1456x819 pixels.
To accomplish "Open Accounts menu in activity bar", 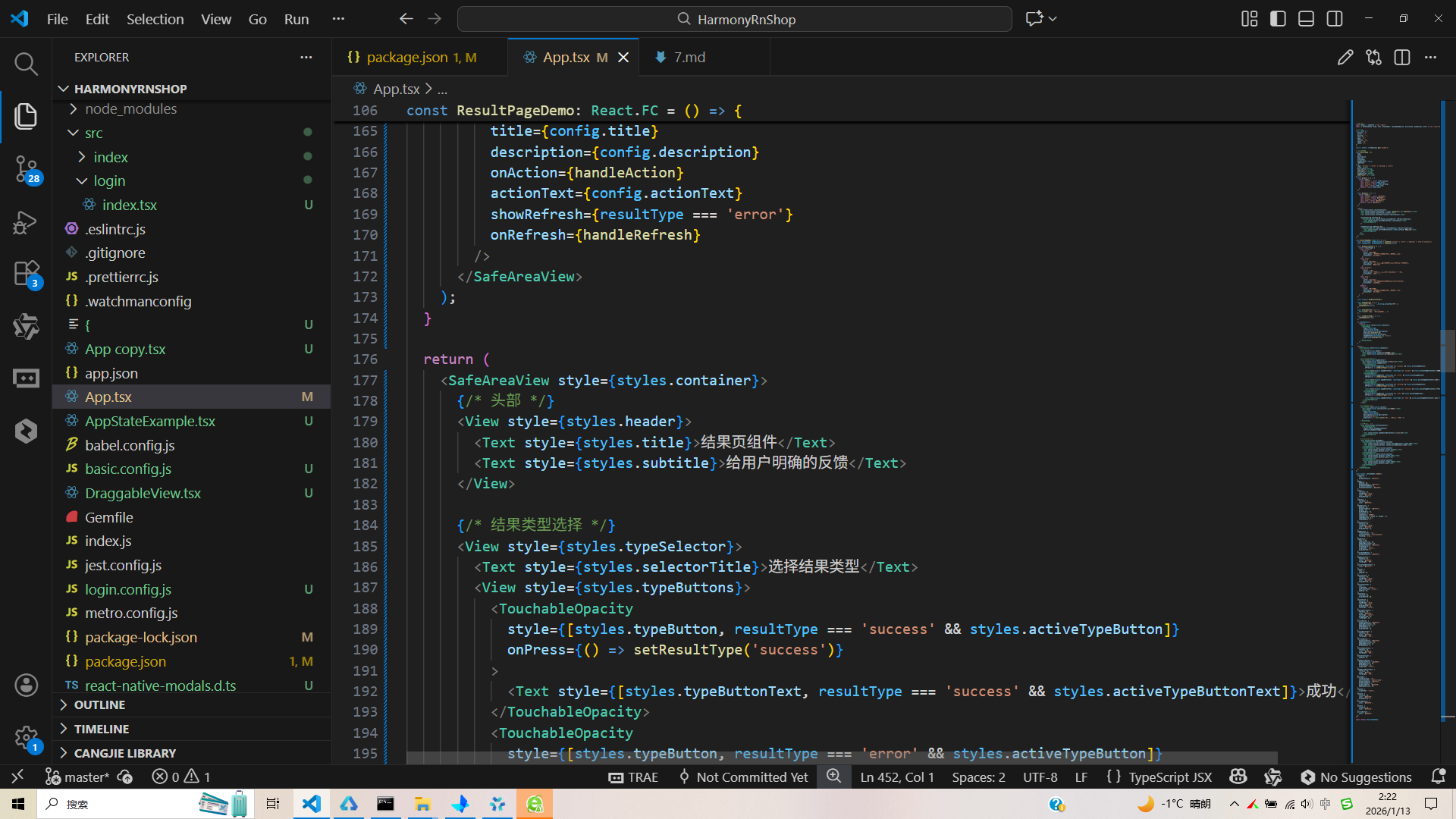I will pos(26,685).
